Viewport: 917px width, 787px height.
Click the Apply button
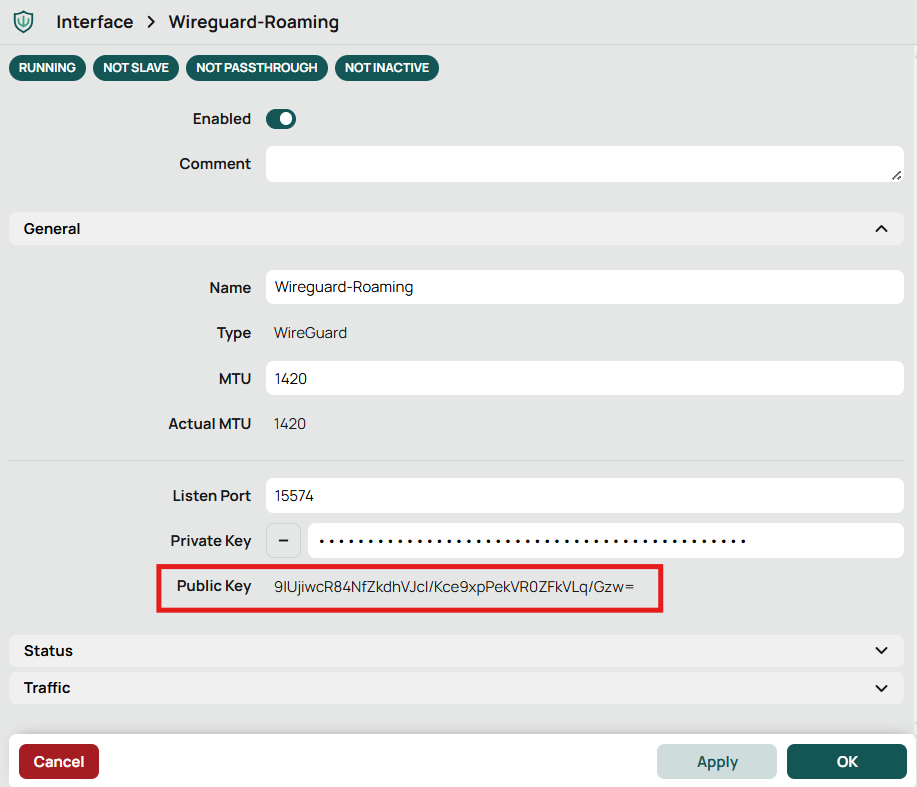[x=717, y=761]
